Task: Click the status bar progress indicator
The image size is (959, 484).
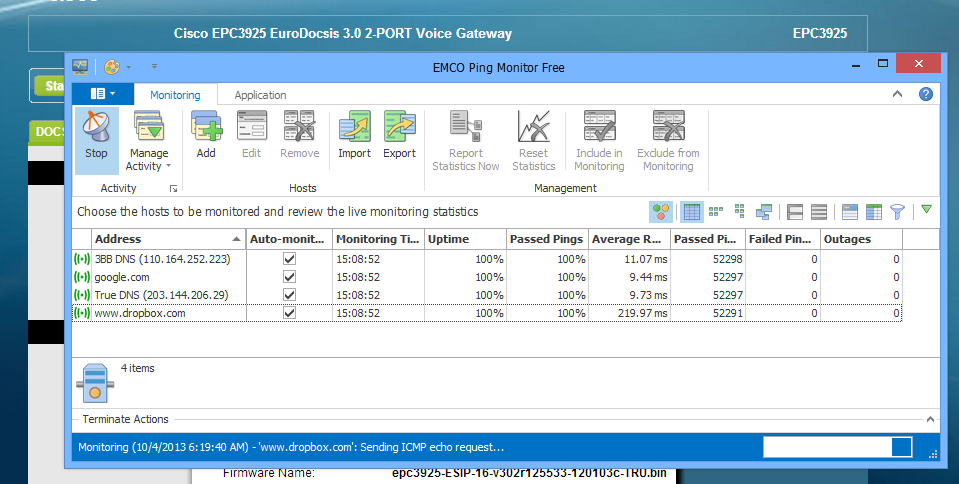Action: [x=838, y=447]
